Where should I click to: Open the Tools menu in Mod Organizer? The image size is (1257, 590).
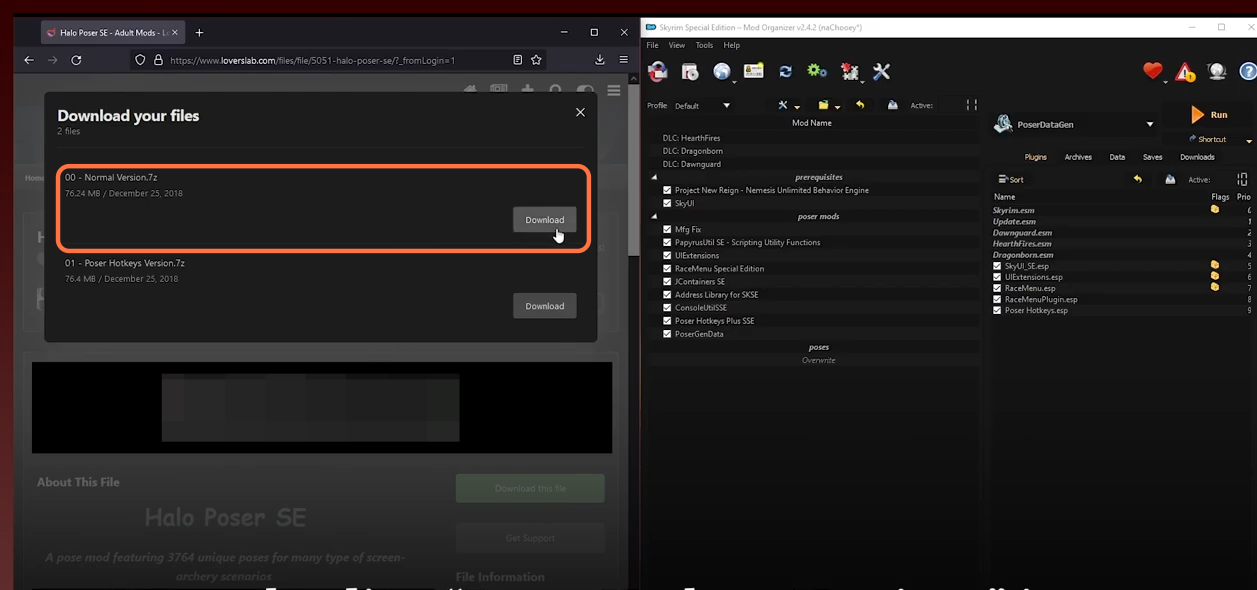(x=704, y=45)
